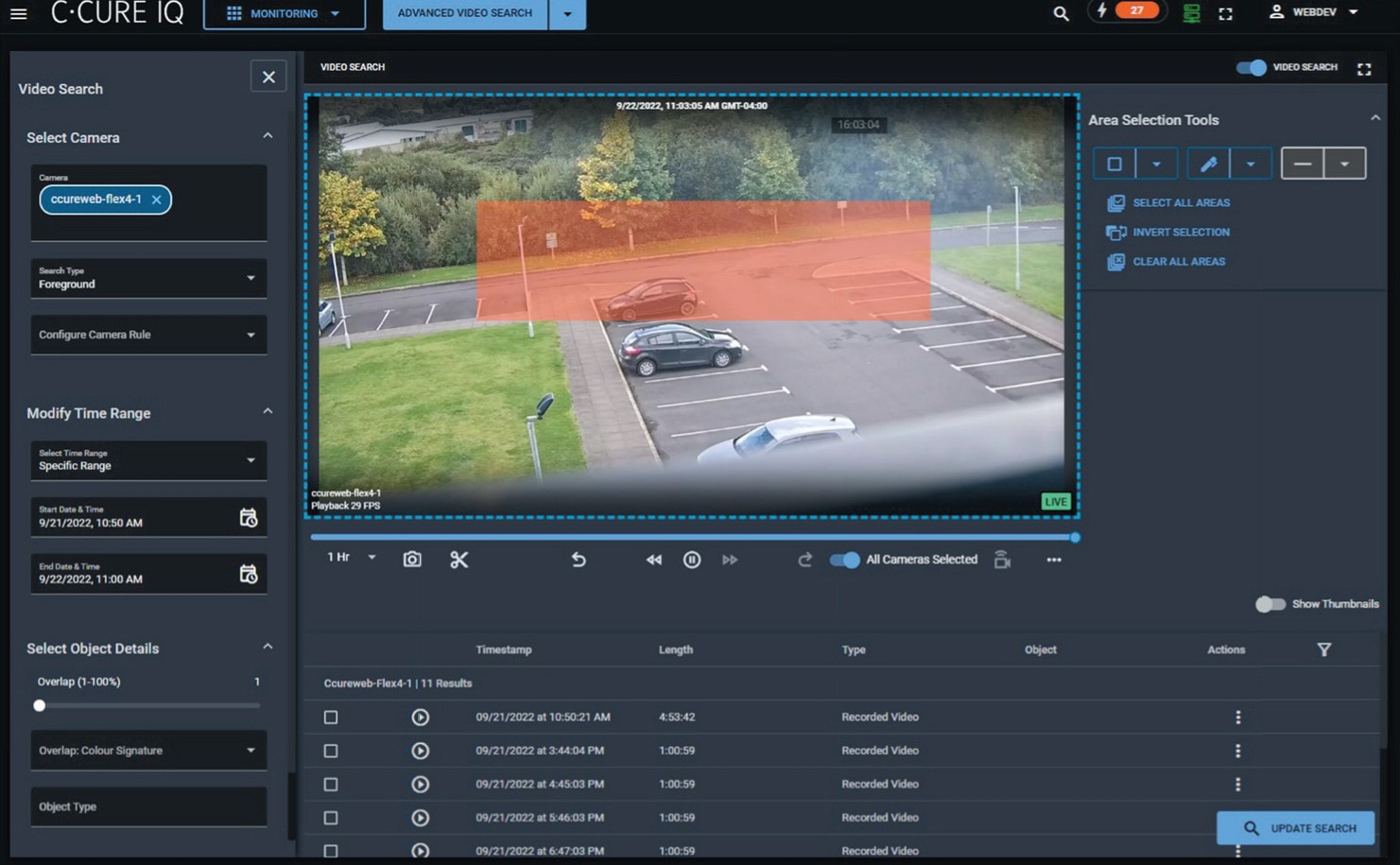Open the Search Type Foreground dropdown
Viewport: 1400px width, 865px height.
pyautogui.click(x=148, y=278)
